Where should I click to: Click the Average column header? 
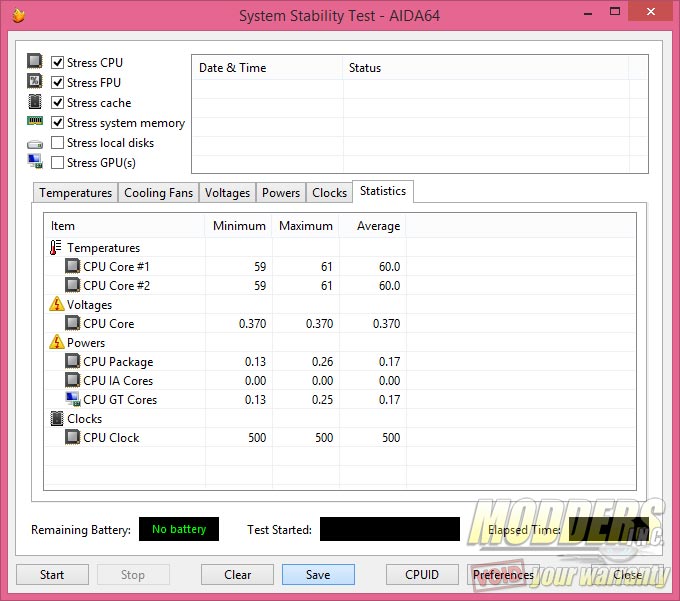(x=373, y=226)
